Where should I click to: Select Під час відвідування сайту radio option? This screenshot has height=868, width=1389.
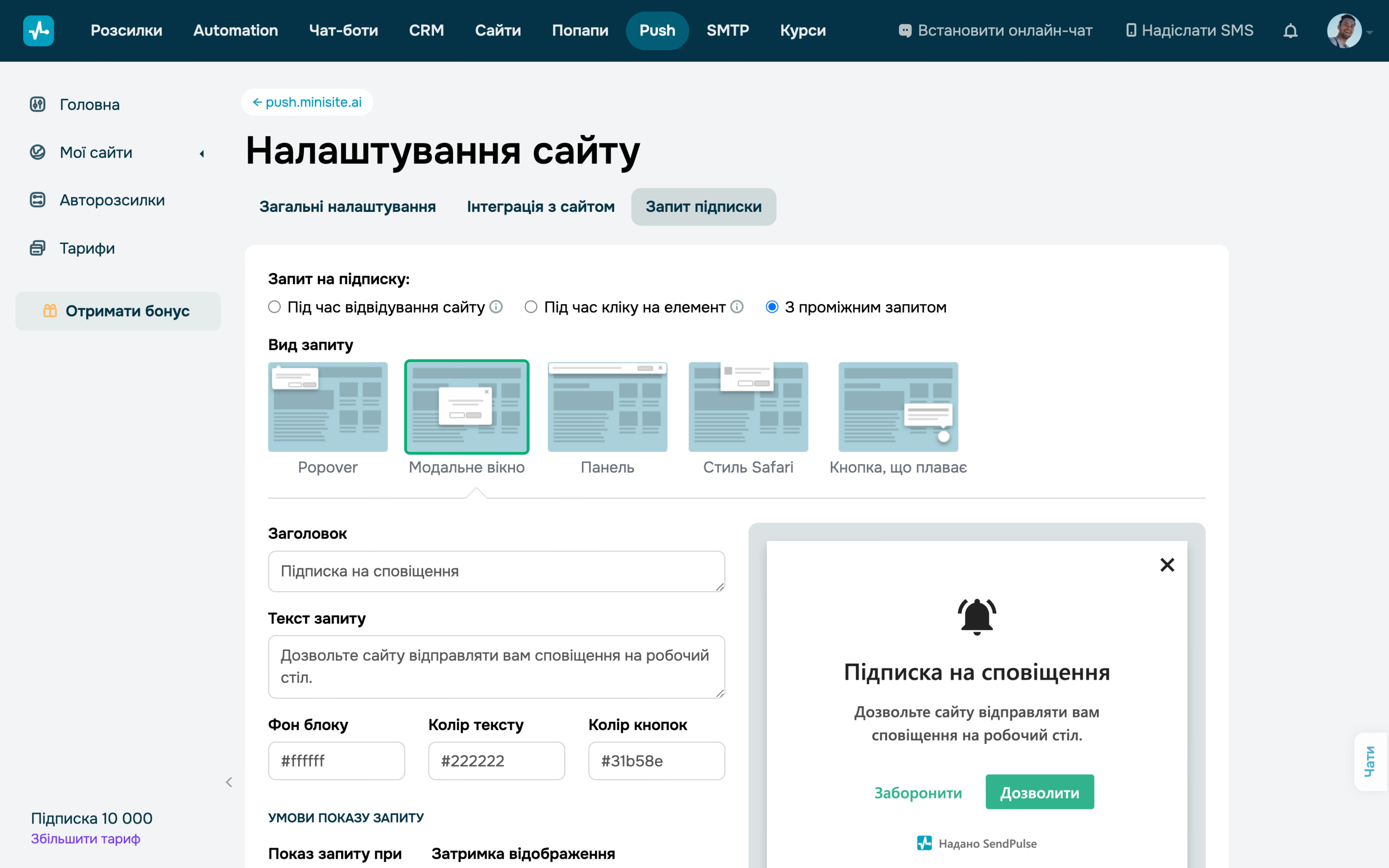(x=274, y=307)
